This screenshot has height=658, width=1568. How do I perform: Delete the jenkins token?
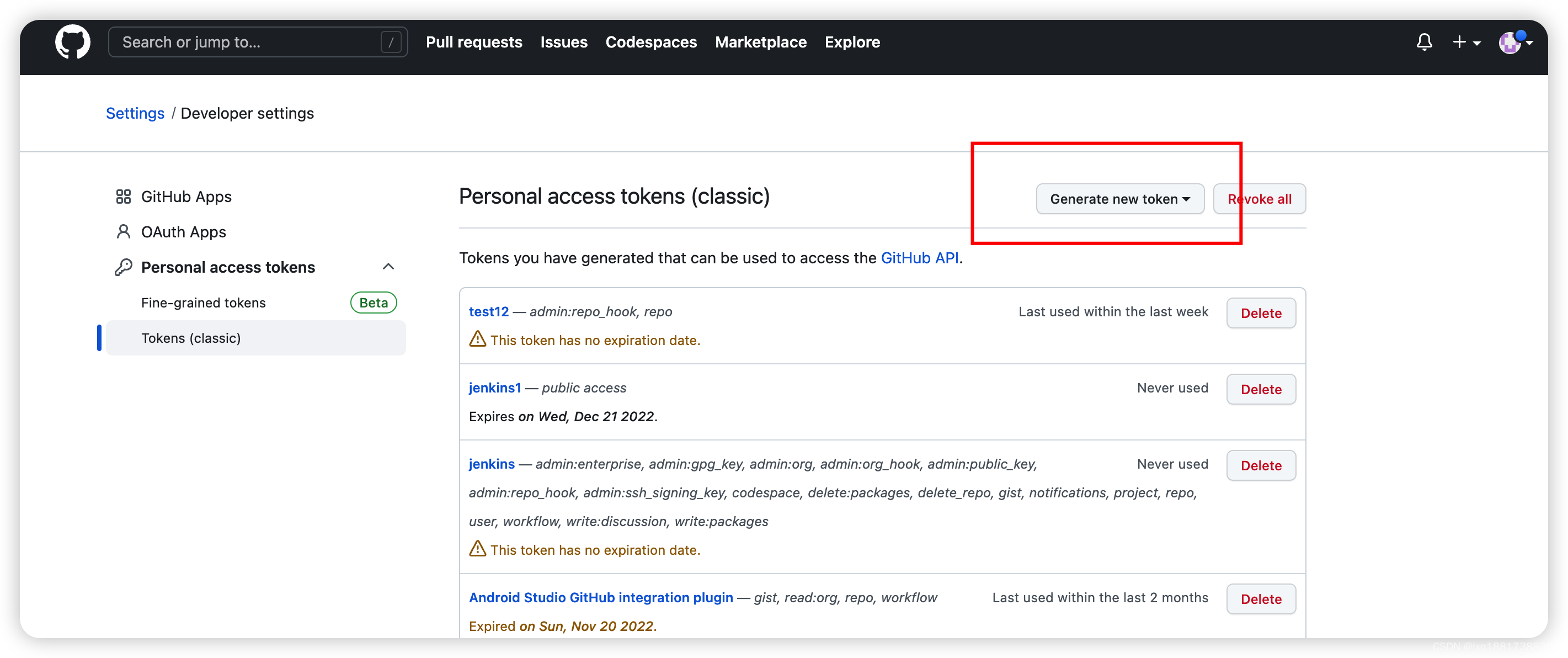[x=1261, y=465]
